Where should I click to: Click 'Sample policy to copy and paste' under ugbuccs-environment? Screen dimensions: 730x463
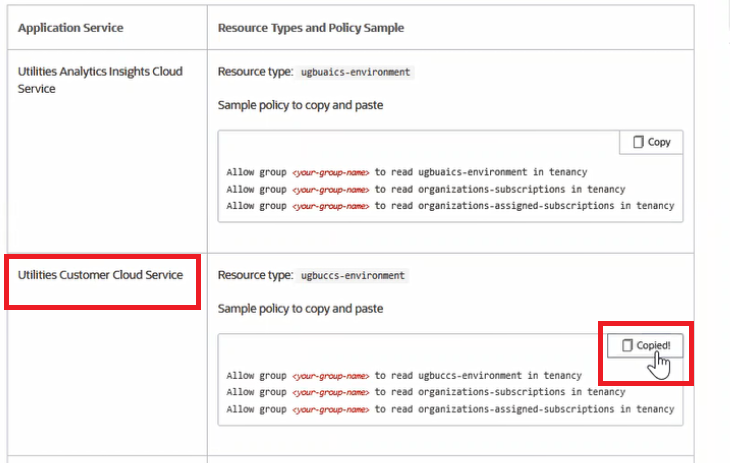coord(300,308)
